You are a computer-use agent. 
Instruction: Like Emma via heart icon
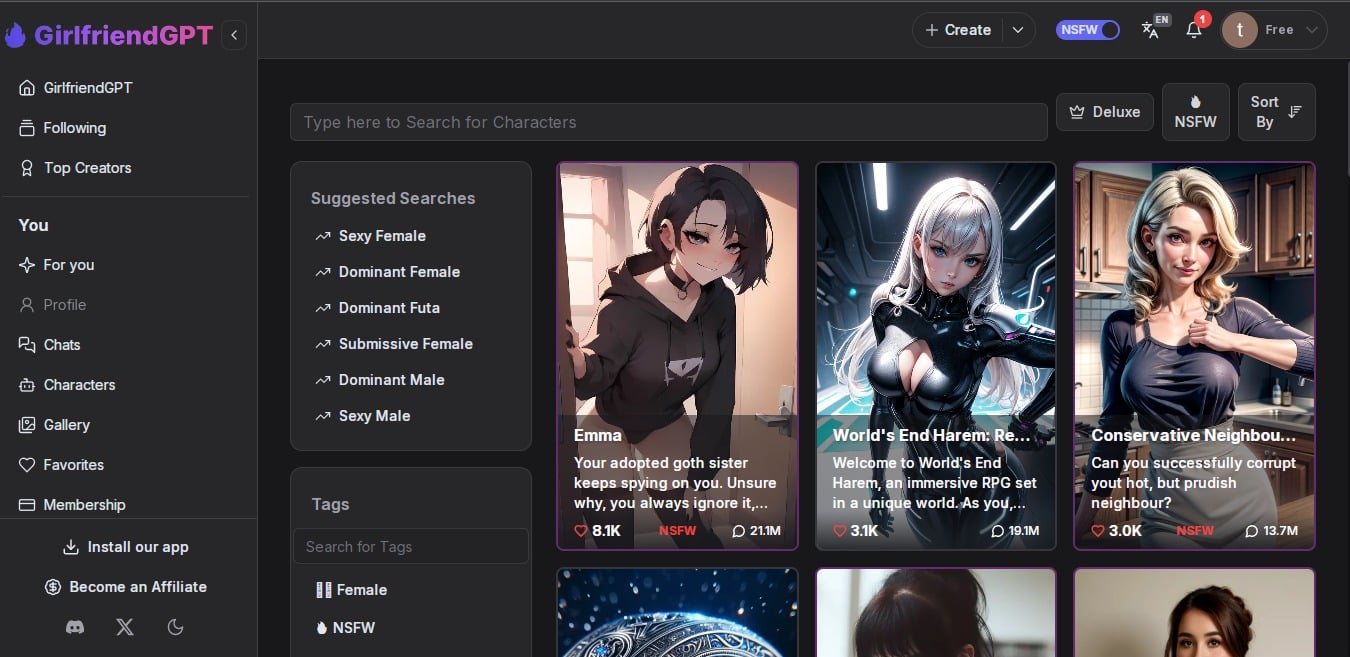(x=581, y=531)
